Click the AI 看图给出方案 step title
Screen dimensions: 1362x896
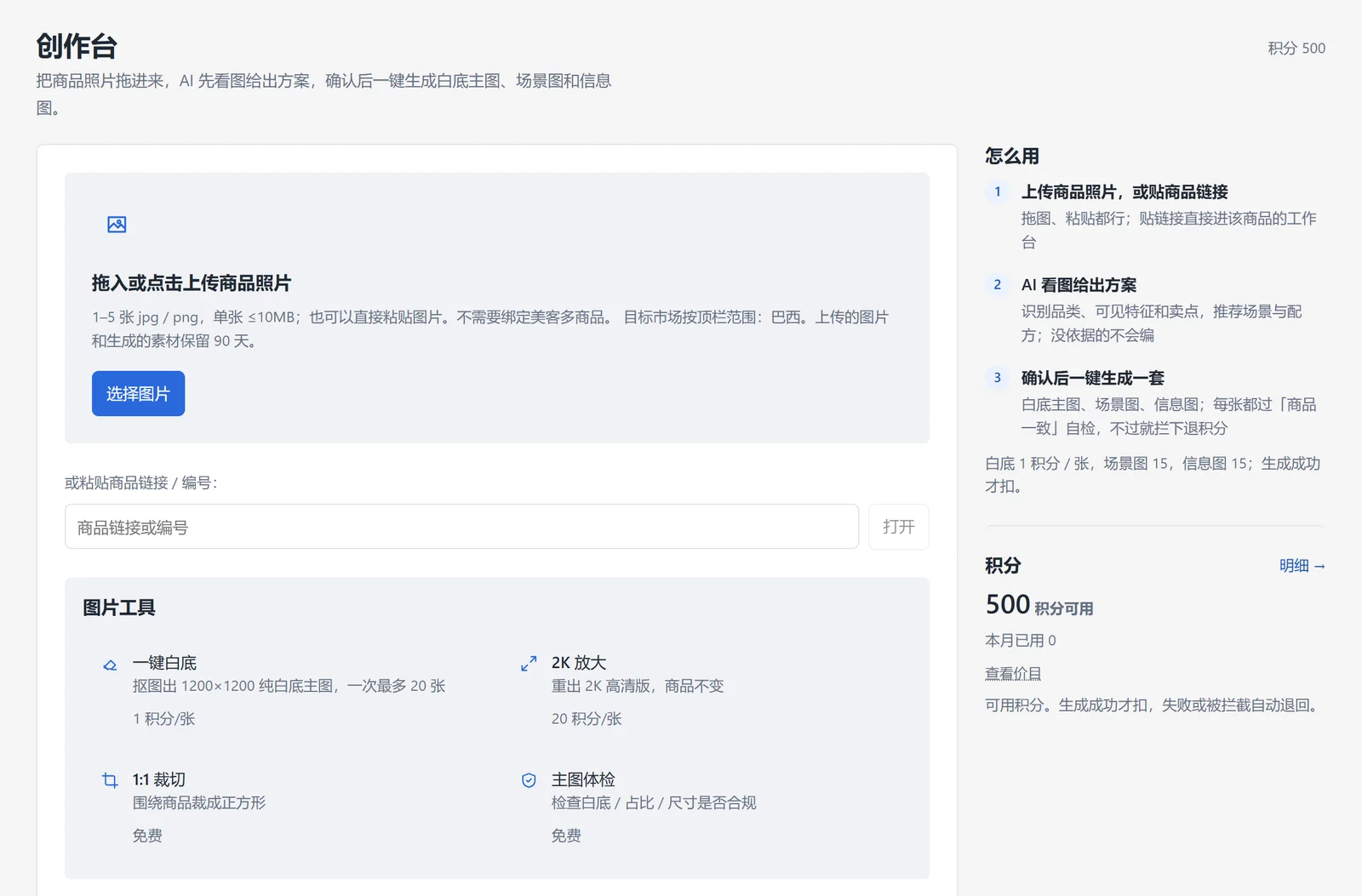point(1079,285)
